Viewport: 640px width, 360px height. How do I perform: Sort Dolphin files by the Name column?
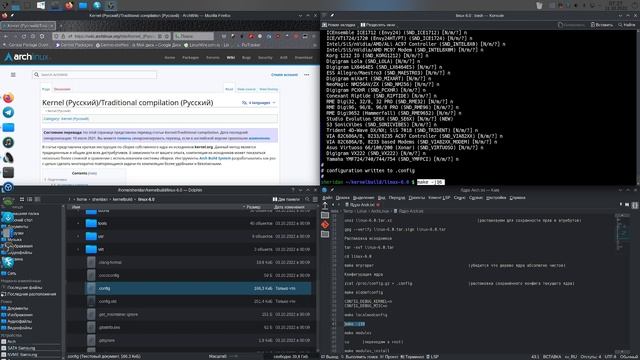(x=76, y=207)
